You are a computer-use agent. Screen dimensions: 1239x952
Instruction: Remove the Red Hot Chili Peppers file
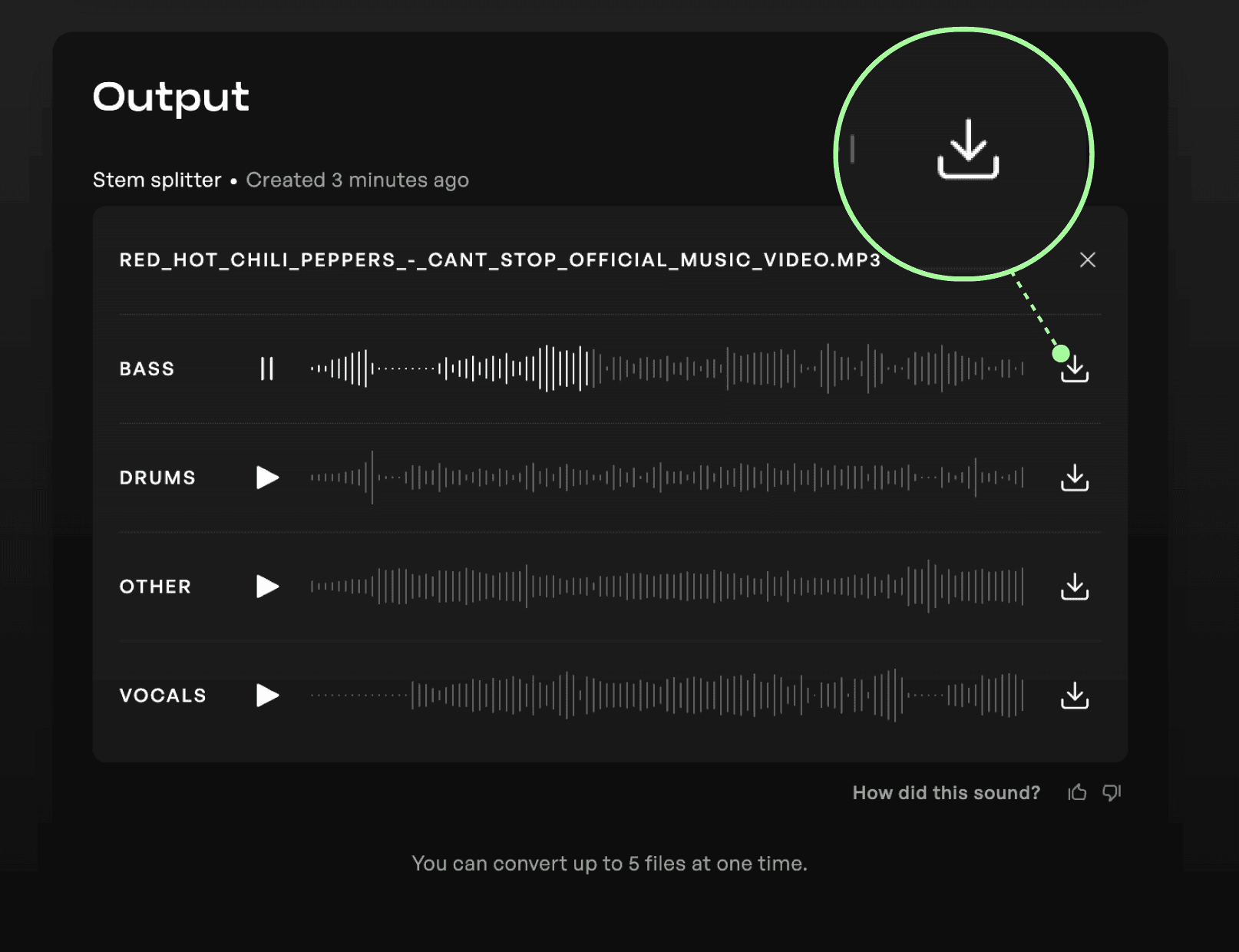pos(1088,259)
